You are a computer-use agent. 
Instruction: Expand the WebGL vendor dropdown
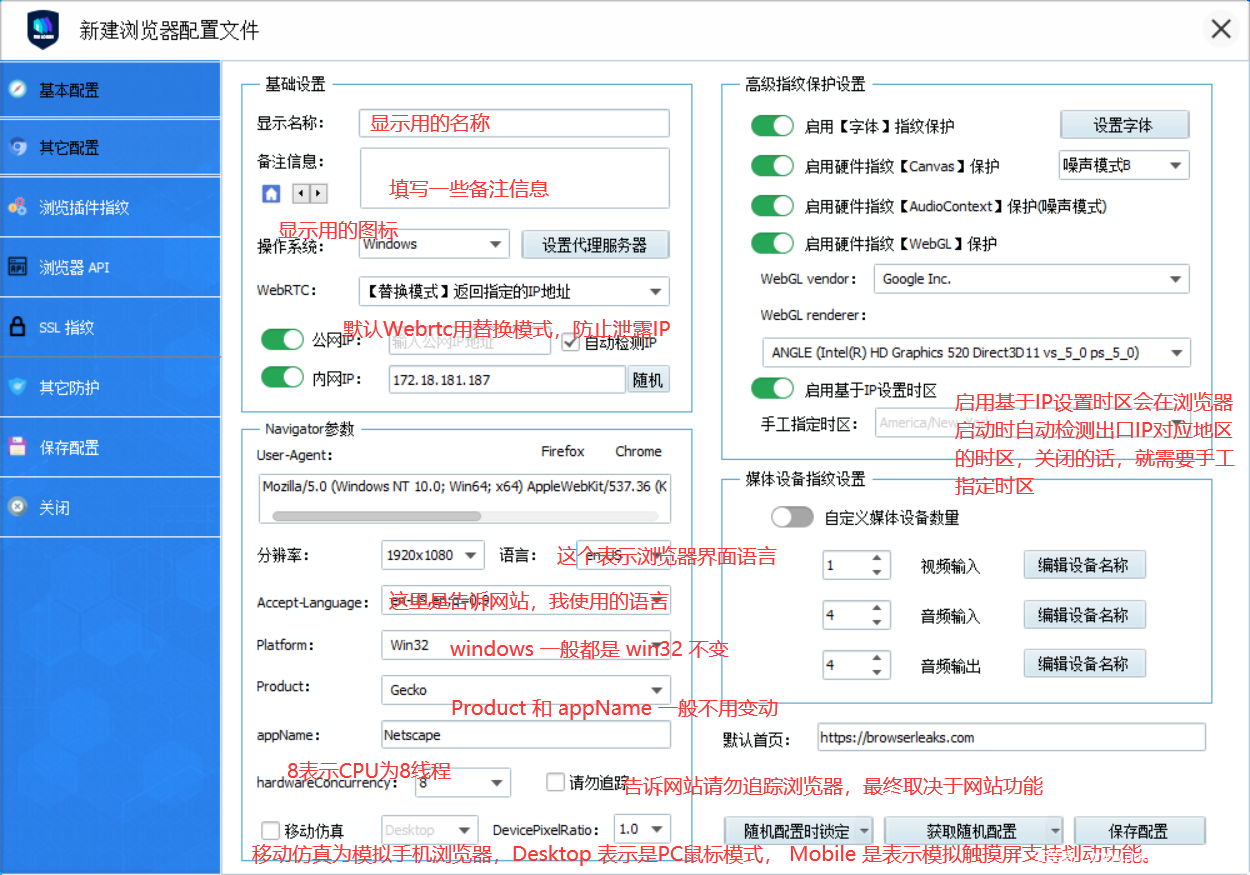tap(1031, 279)
